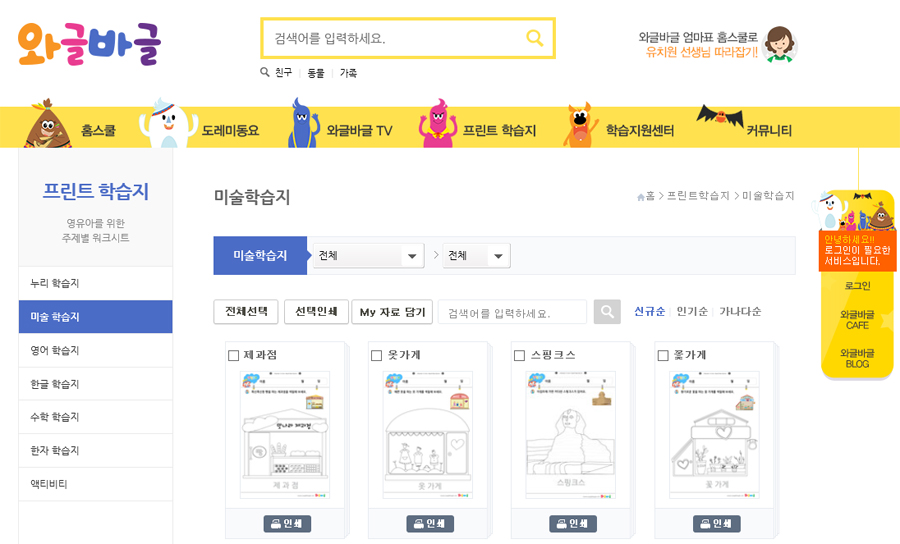Click the home icon in breadcrumb
This screenshot has width=900, height=544.
(x=641, y=197)
